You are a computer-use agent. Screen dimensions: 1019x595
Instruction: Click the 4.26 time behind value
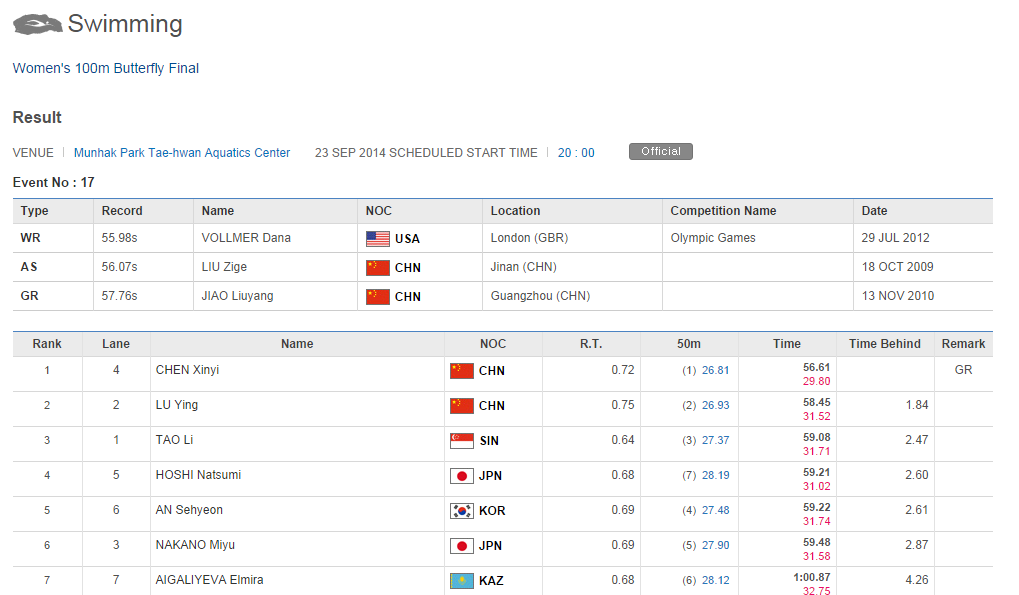(917, 579)
